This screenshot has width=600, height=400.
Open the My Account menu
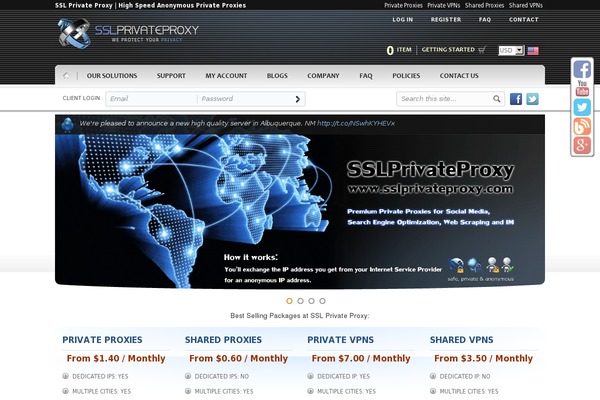point(226,76)
